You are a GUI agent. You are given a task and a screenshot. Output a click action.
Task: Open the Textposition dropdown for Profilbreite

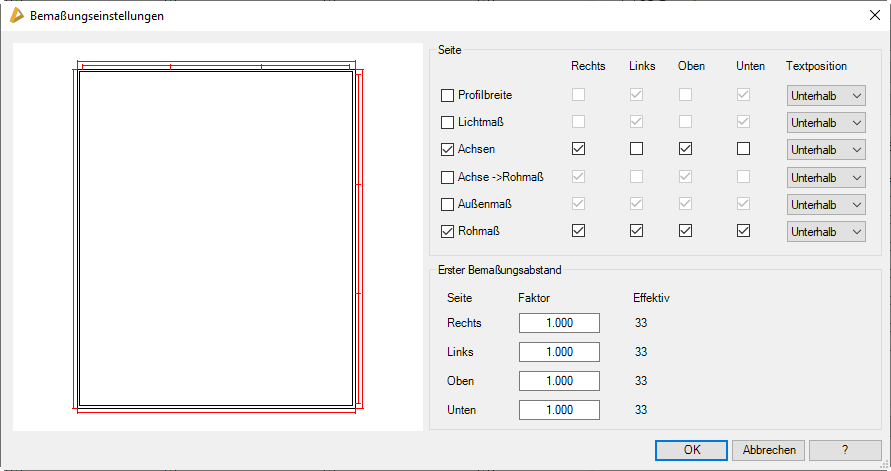click(x=825, y=95)
